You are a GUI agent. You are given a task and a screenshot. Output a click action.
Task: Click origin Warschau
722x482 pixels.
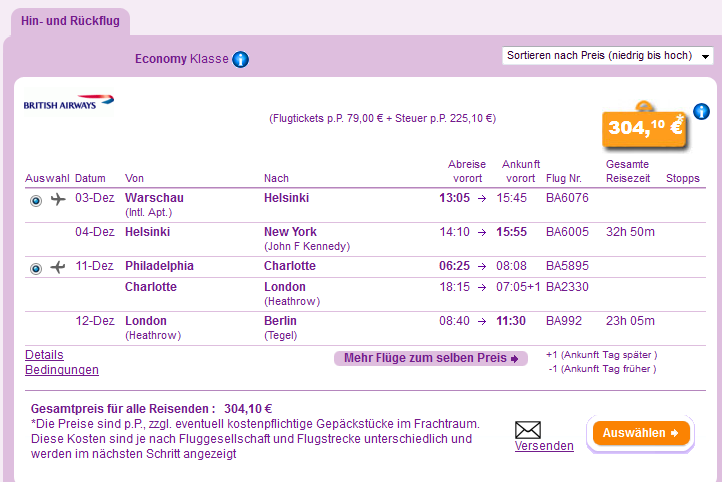(x=154, y=198)
